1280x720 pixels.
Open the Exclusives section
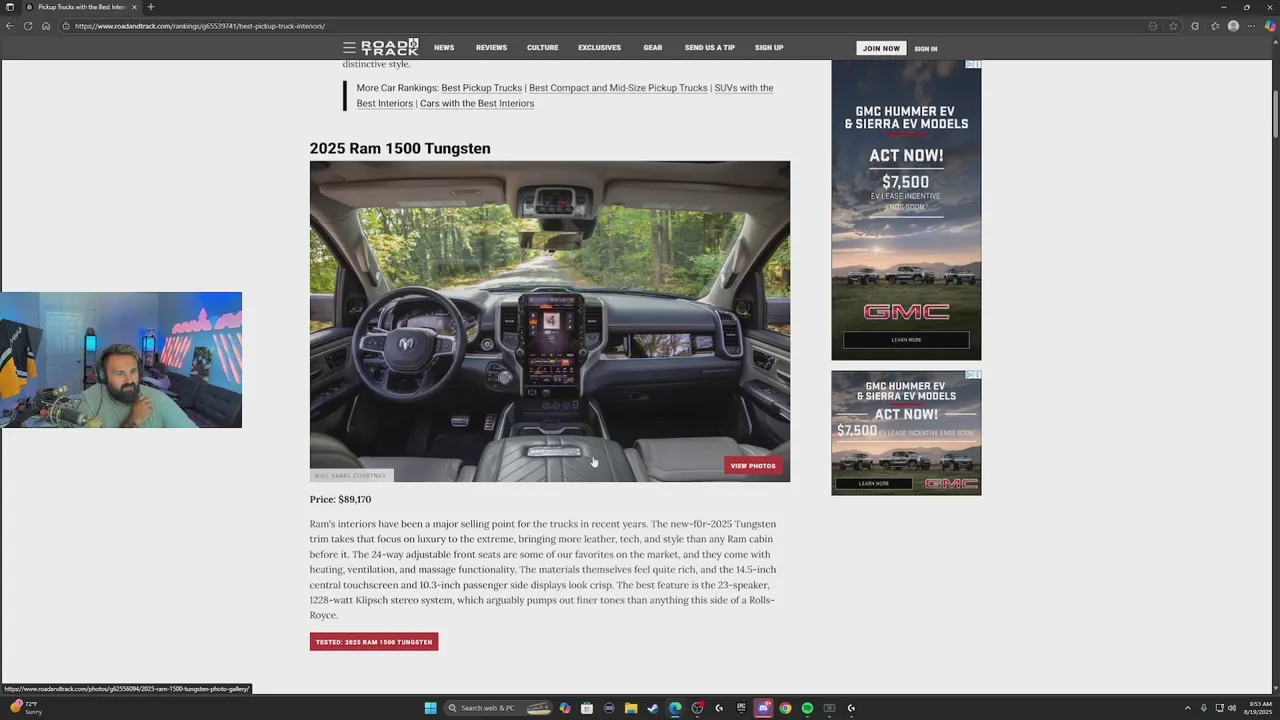tap(599, 47)
